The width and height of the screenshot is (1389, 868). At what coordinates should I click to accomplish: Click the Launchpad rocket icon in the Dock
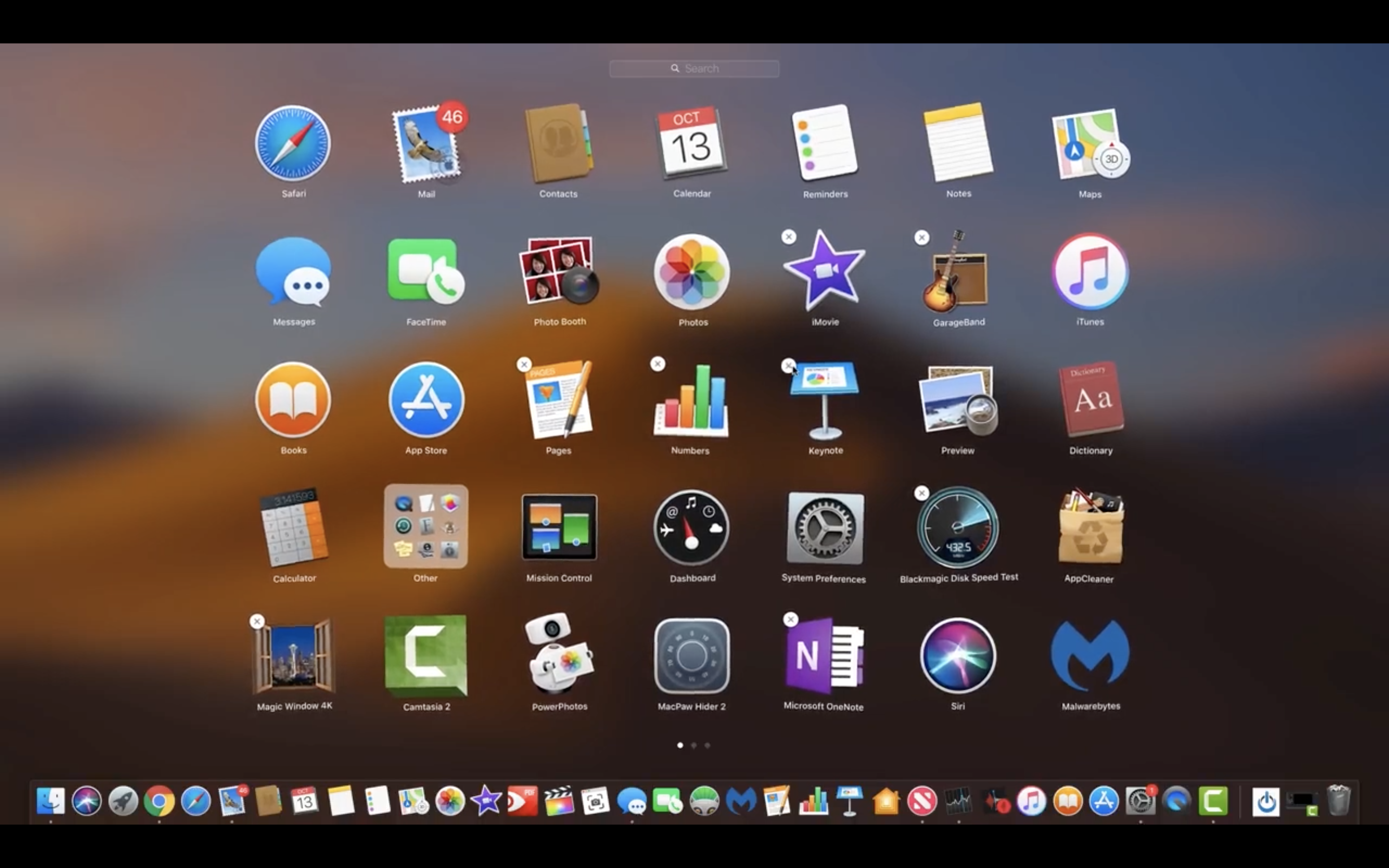pos(123,800)
